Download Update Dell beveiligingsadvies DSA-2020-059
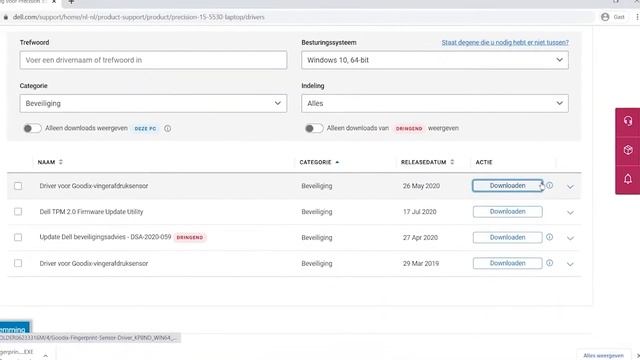640x360 pixels. 507,237
